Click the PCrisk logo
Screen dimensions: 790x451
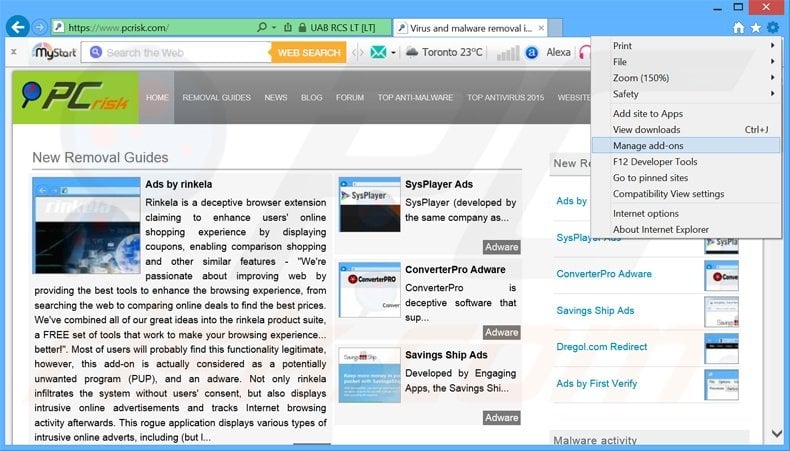click(76, 97)
